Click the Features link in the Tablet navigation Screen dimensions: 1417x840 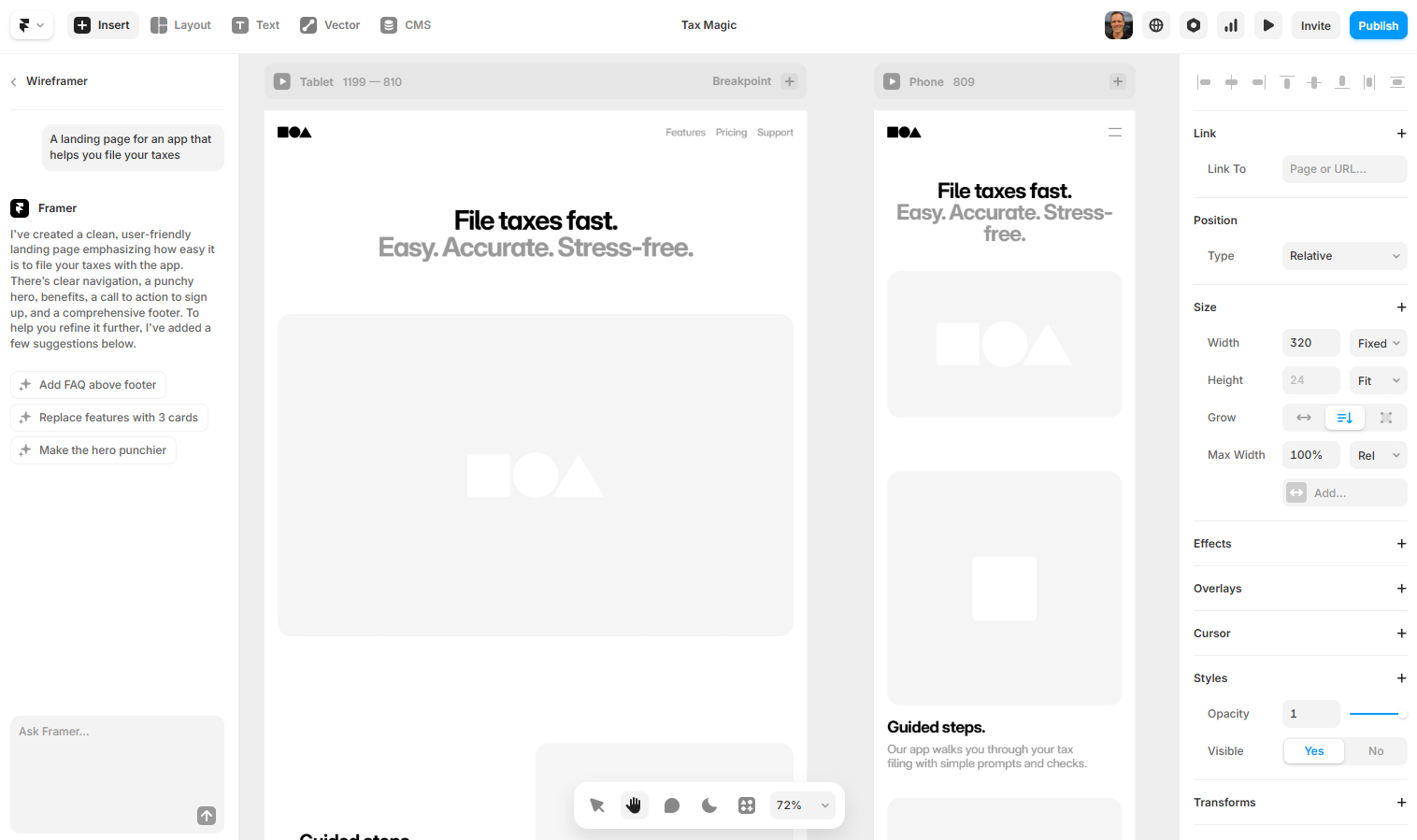[685, 133]
